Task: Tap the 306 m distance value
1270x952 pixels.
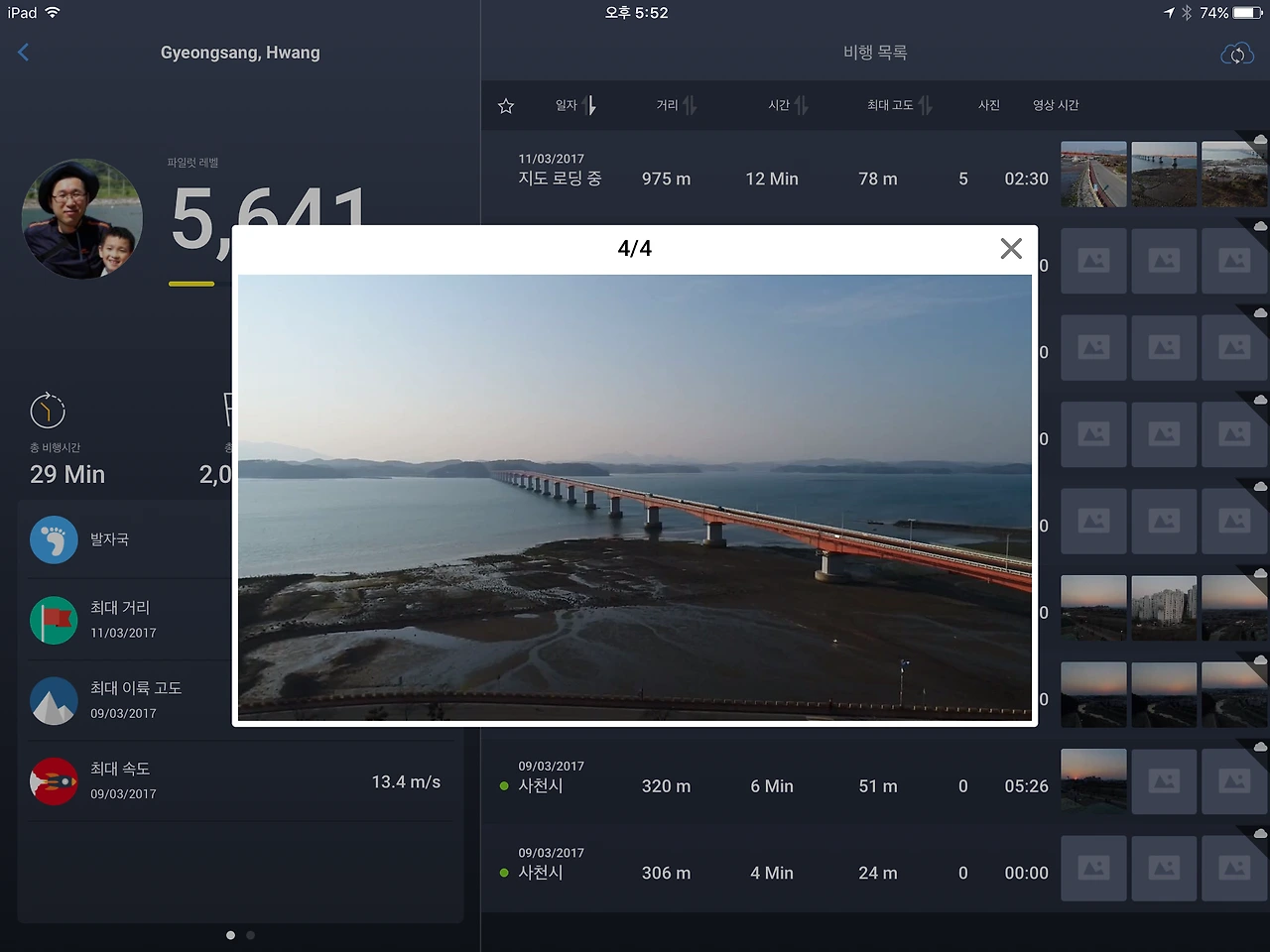Action: (666, 874)
